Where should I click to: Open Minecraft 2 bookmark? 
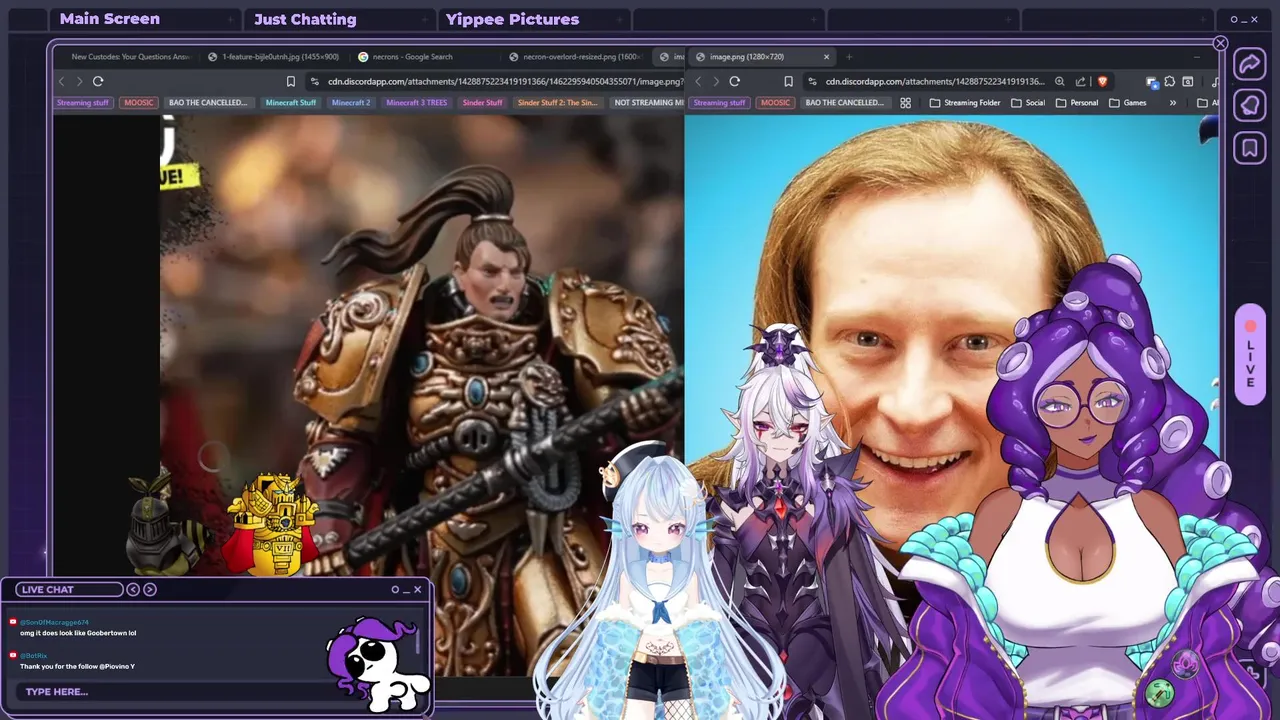tap(351, 103)
